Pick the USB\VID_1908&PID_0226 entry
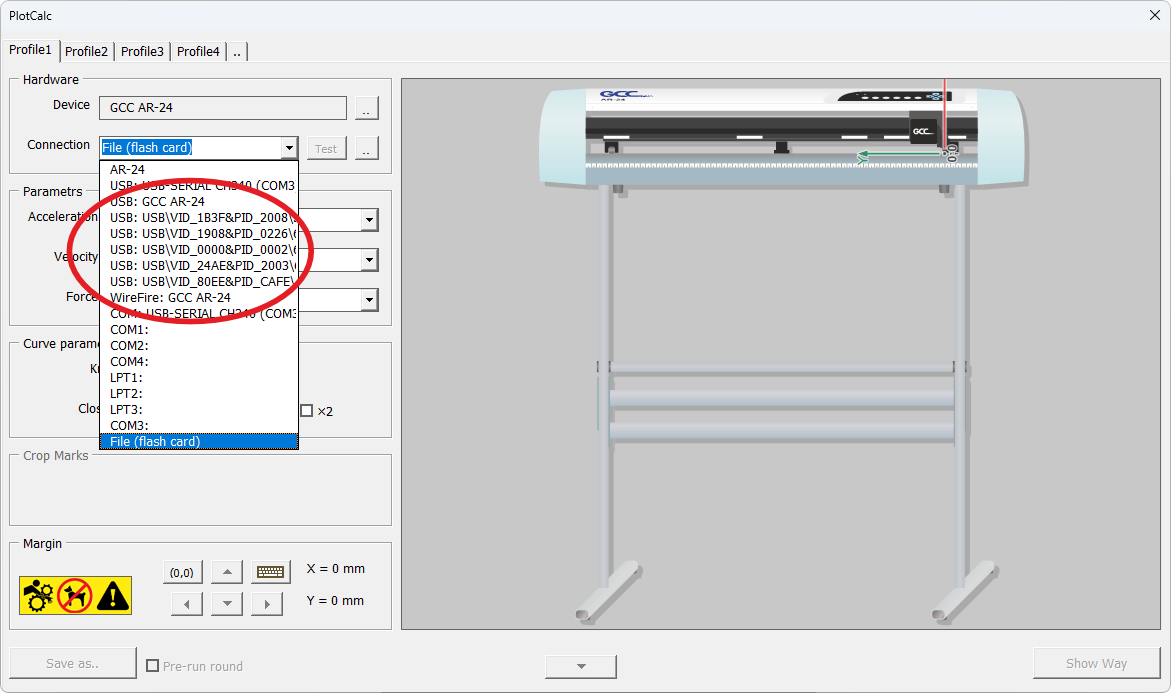This screenshot has width=1171, height=693. pyautogui.click(x=199, y=234)
